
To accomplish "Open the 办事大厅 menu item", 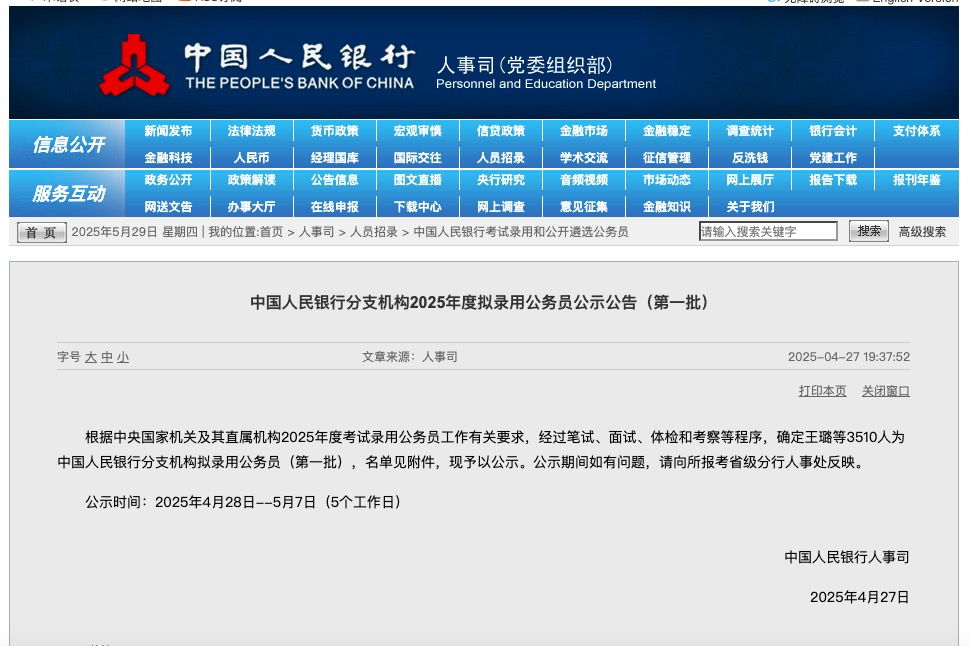I will pos(251,207).
